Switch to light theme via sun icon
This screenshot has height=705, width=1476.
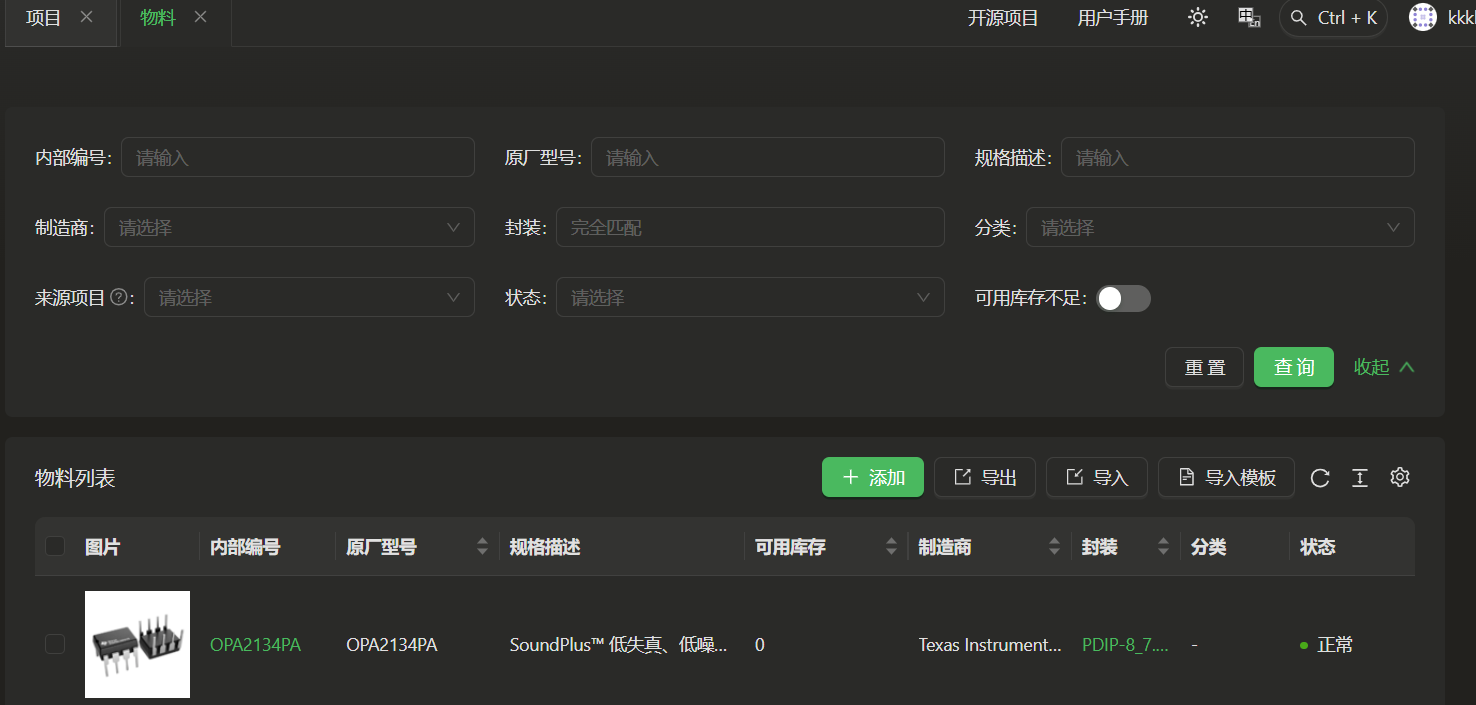click(x=1197, y=18)
